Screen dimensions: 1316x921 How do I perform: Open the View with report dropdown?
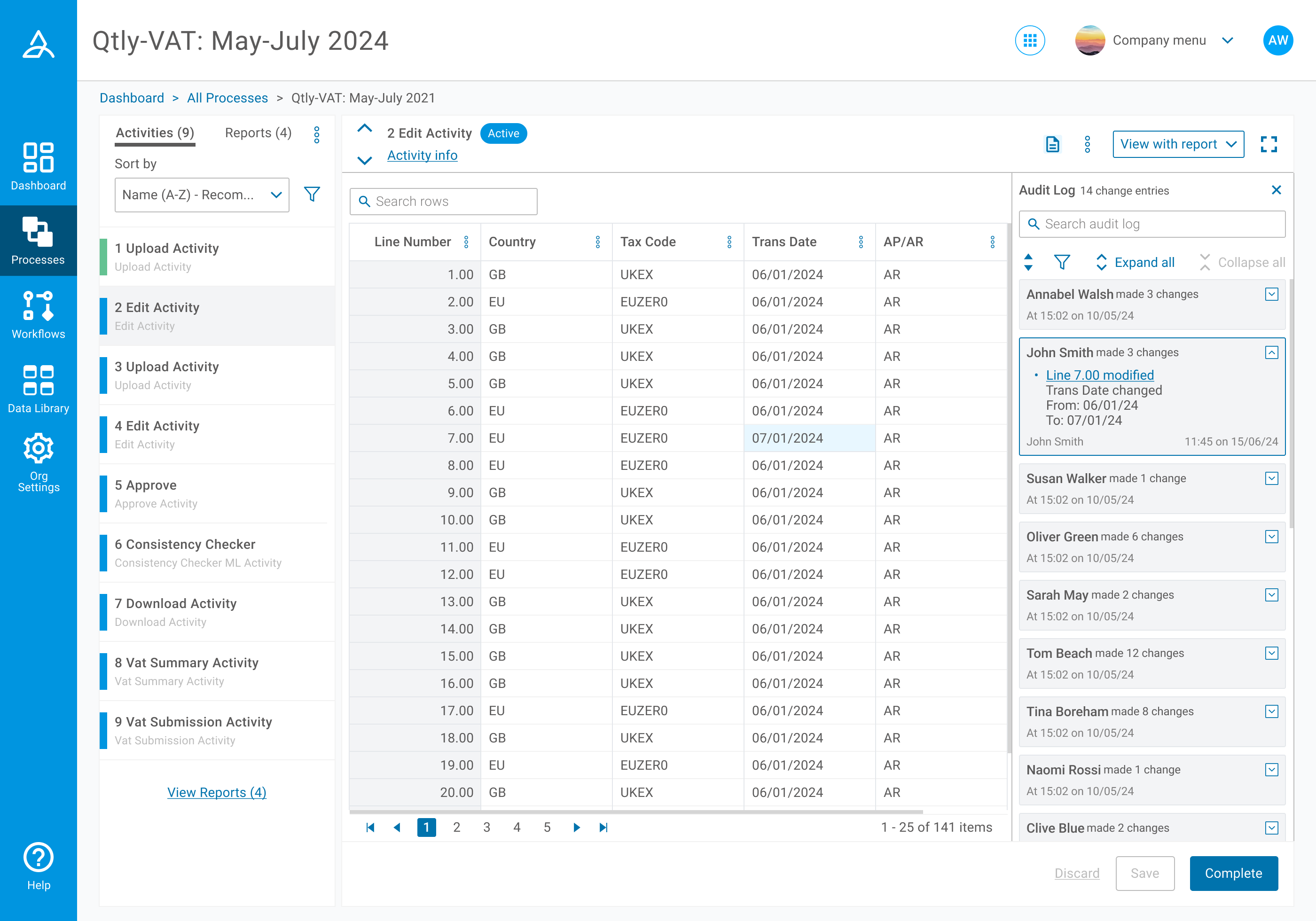click(x=1178, y=144)
